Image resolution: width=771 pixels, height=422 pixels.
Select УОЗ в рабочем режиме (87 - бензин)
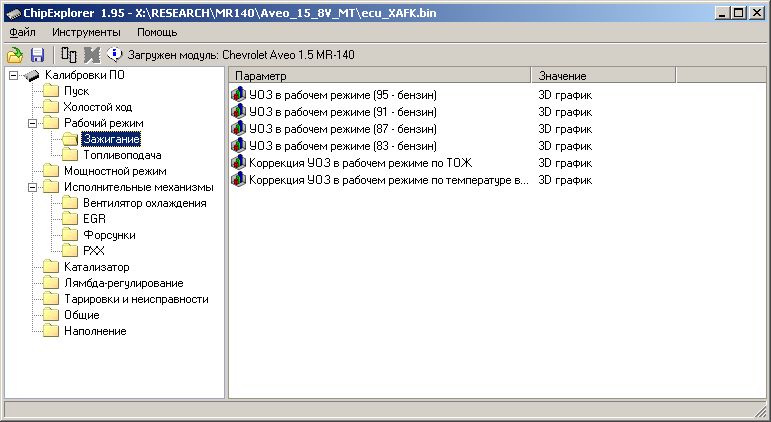tap(343, 129)
